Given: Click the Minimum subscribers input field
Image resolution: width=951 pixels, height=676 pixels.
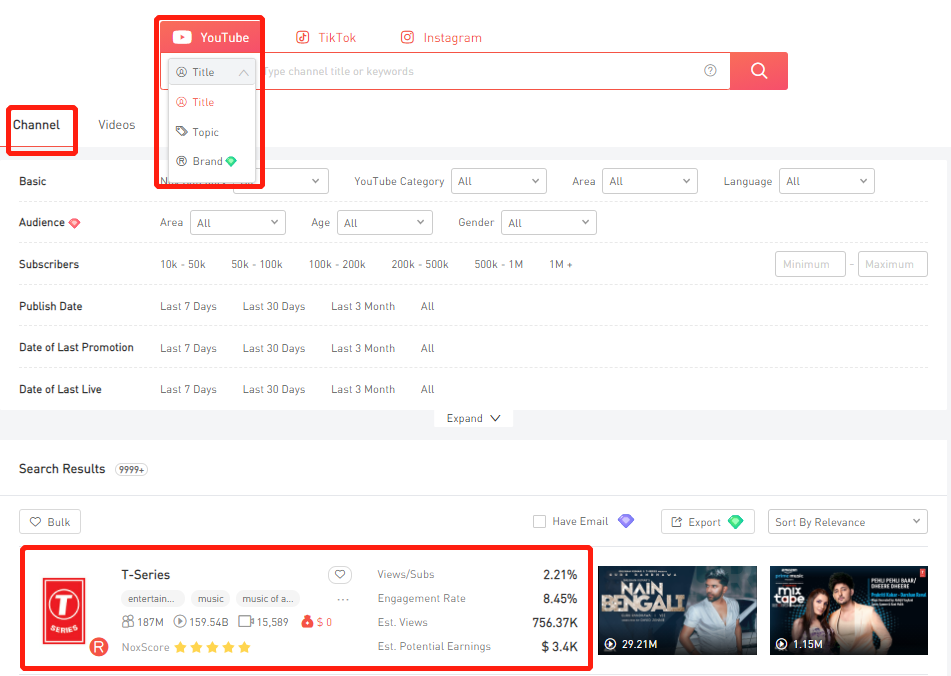Looking at the screenshot, I should 809,264.
